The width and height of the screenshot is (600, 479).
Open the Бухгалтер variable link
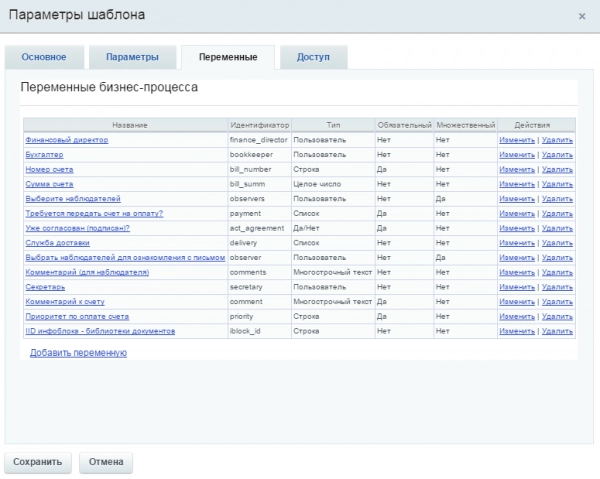(45, 155)
